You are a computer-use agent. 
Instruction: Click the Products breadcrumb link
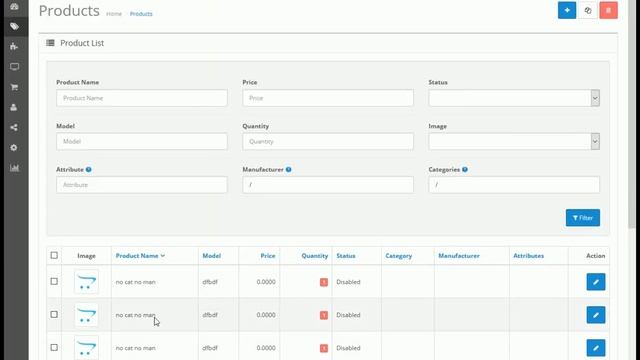[141, 14]
